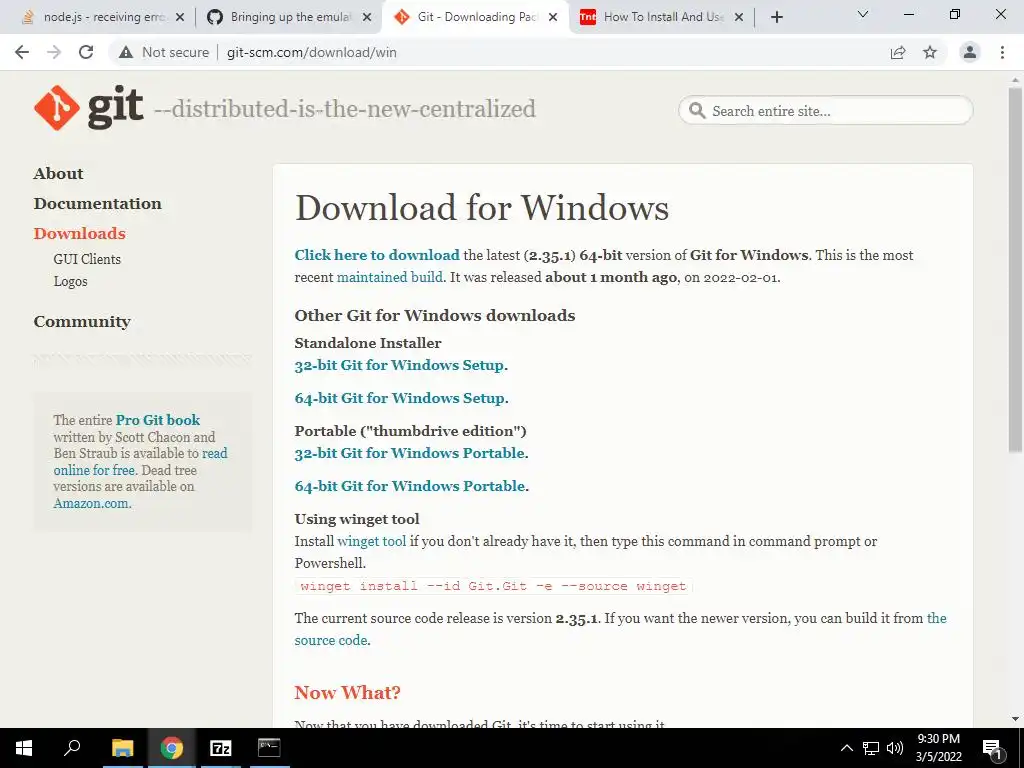Viewport: 1024px width, 768px height.
Task: Click the git logo in the site header
Action: click(x=89, y=108)
